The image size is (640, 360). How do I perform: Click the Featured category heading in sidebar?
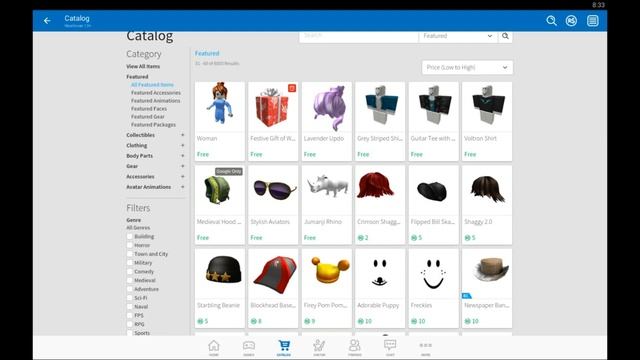tap(137, 77)
